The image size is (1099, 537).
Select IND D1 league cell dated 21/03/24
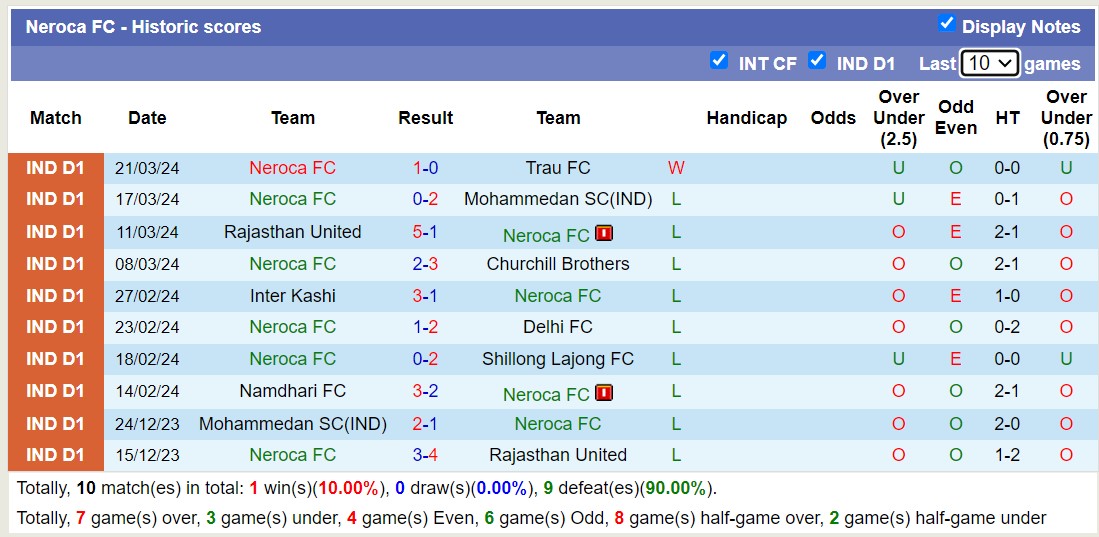[x=56, y=168]
